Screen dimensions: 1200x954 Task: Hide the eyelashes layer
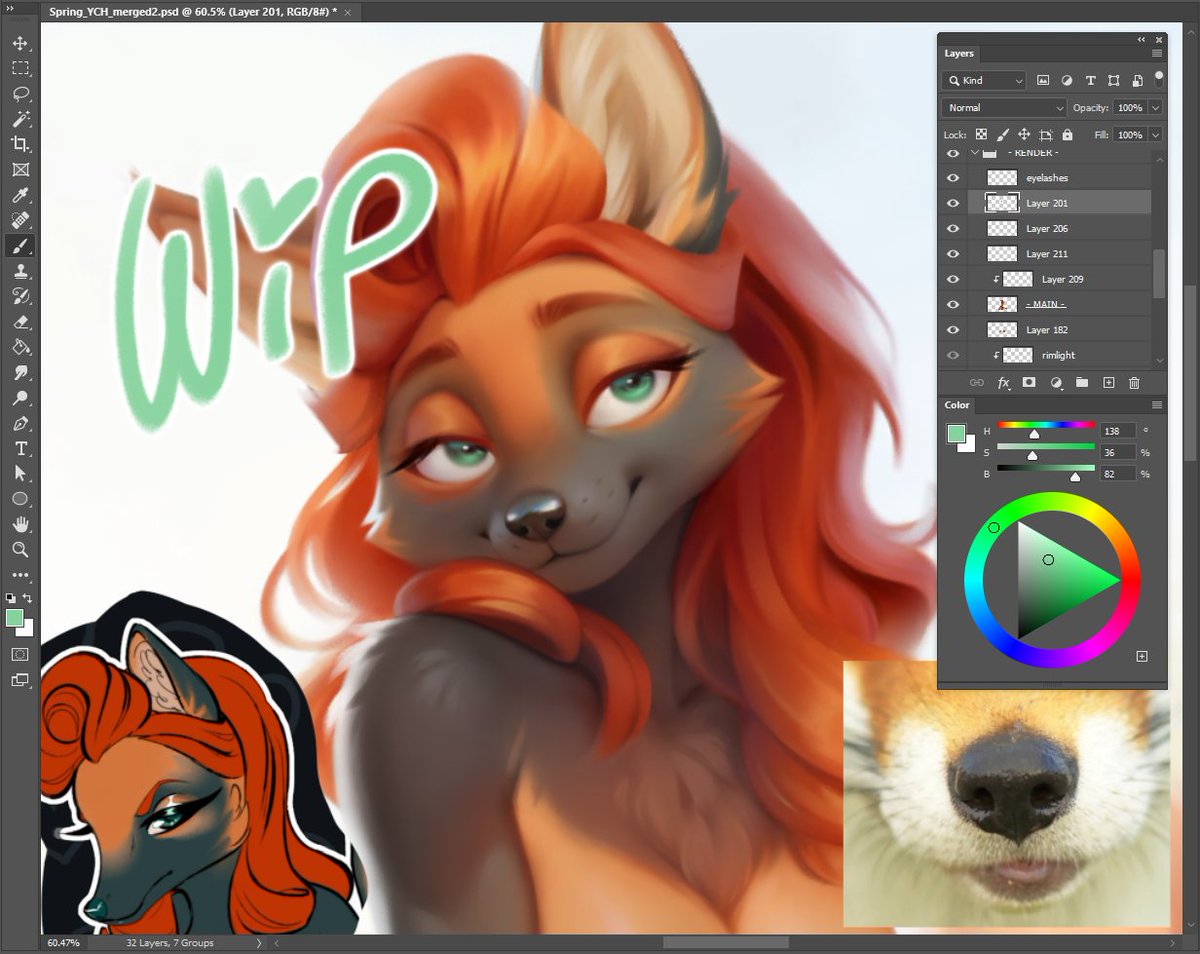pos(953,178)
